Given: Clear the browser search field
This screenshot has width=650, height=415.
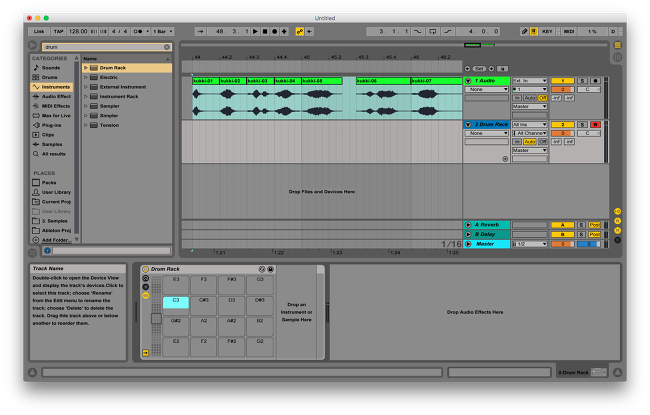Looking at the screenshot, I should [167, 47].
